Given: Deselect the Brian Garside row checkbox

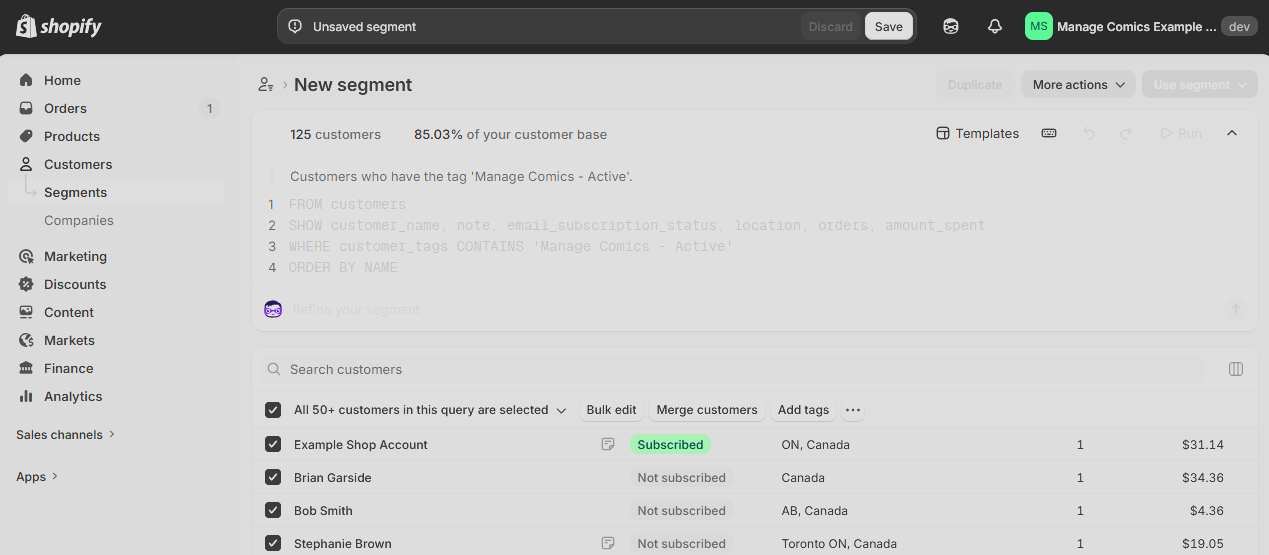Looking at the screenshot, I should (273, 477).
